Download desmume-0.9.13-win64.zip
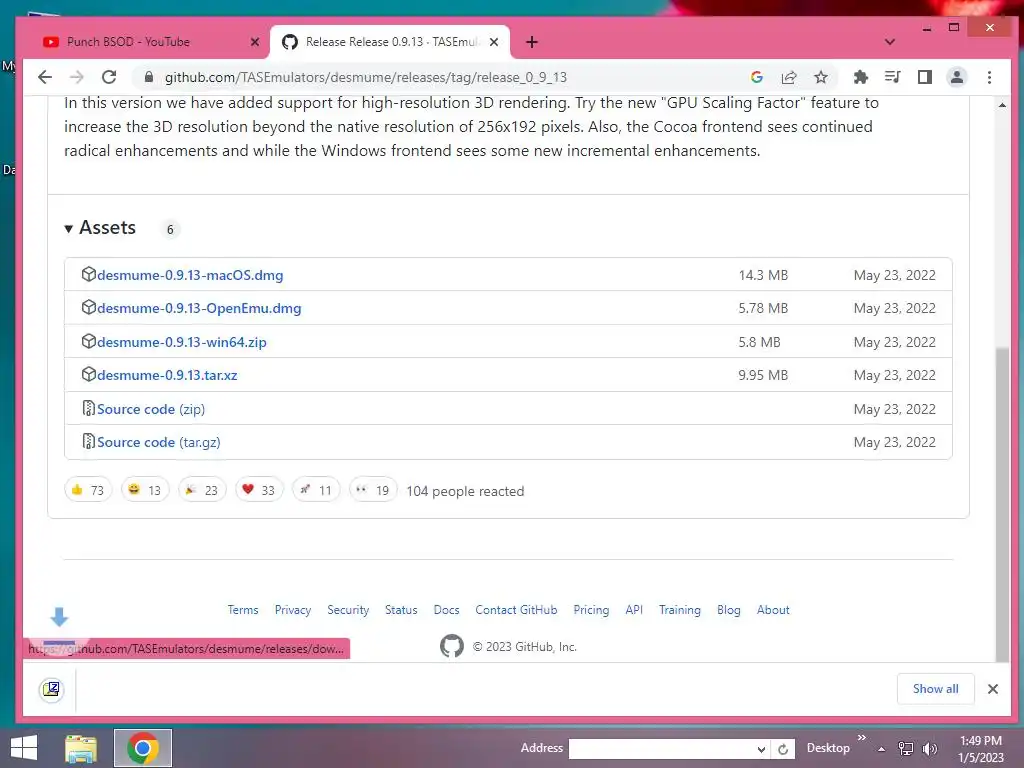 (182, 342)
